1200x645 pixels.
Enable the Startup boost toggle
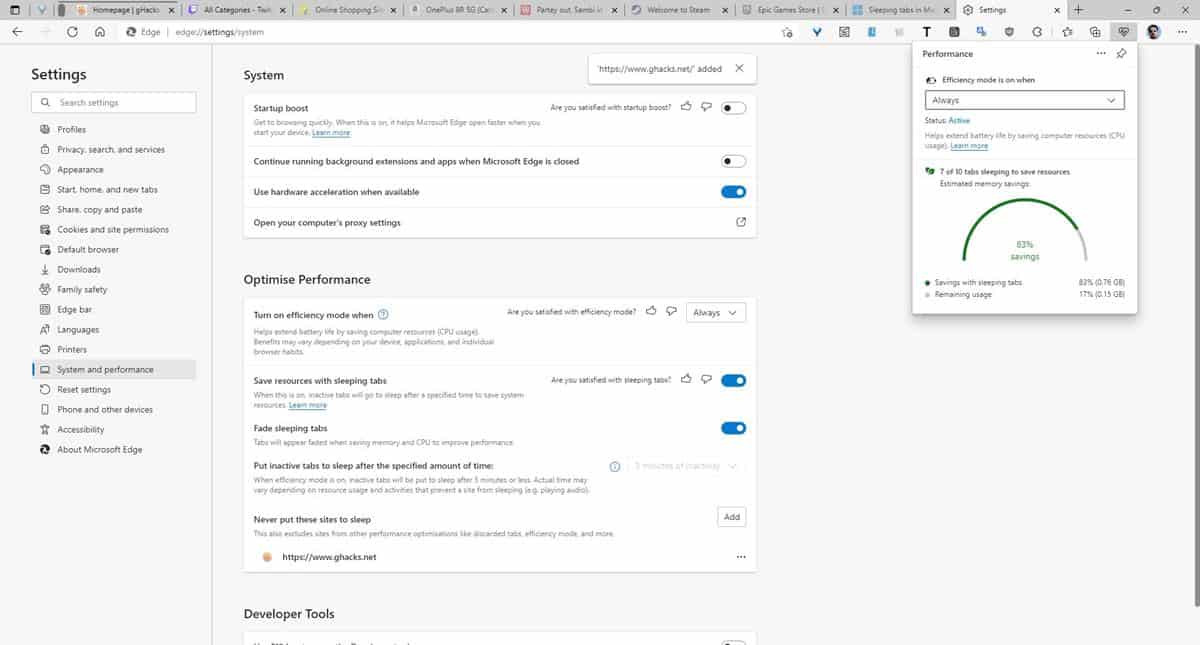pyautogui.click(x=733, y=107)
